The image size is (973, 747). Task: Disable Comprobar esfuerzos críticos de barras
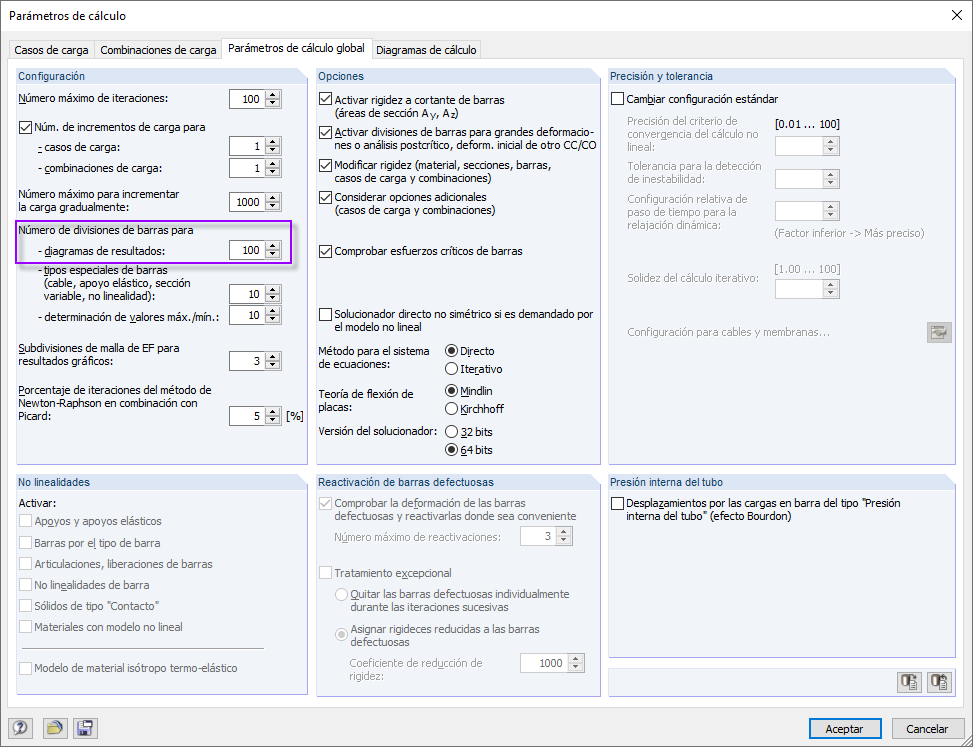click(x=325, y=252)
